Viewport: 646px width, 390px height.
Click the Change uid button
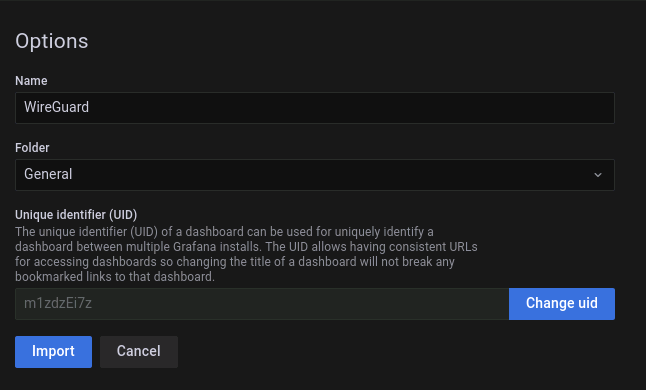[562, 304]
